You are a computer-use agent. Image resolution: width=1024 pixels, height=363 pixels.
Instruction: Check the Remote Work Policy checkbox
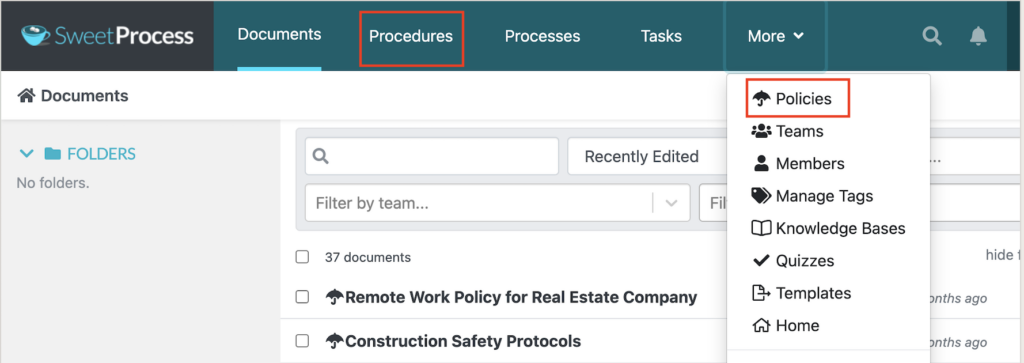[x=302, y=297]
